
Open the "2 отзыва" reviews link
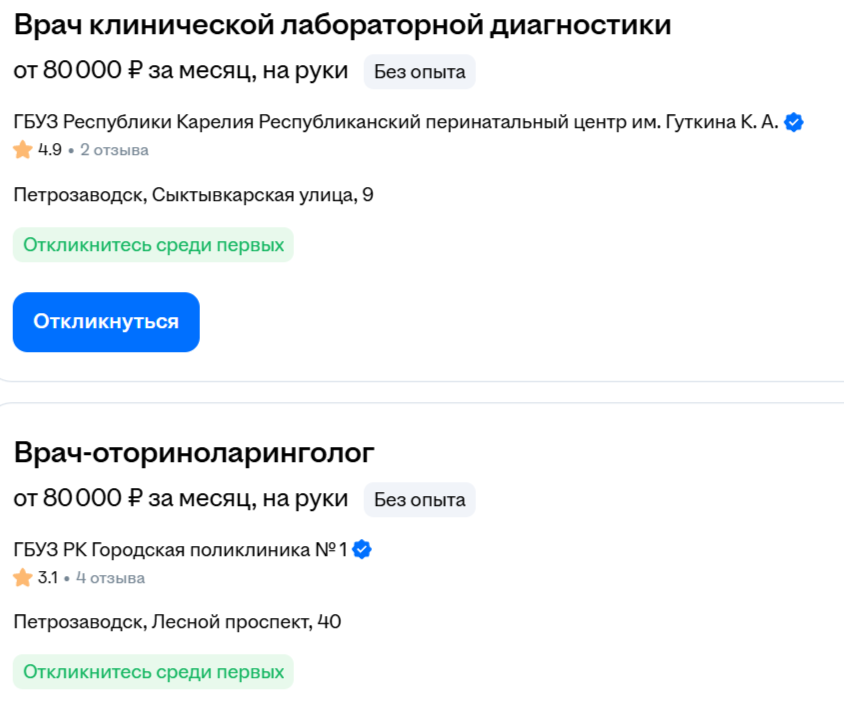[x=114, y=150]
